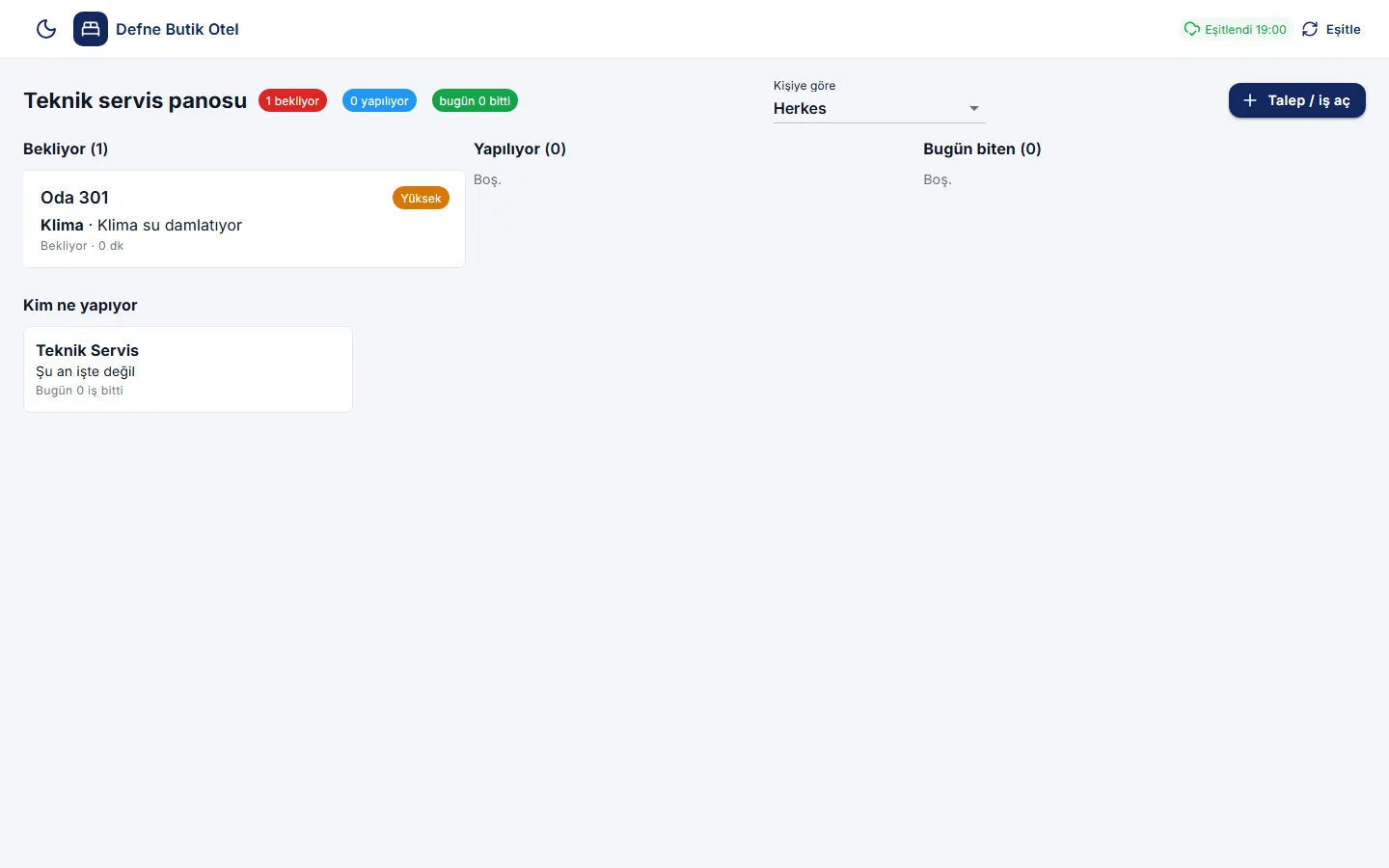Click the orange Yüksek priority tag

coord(421,198)
